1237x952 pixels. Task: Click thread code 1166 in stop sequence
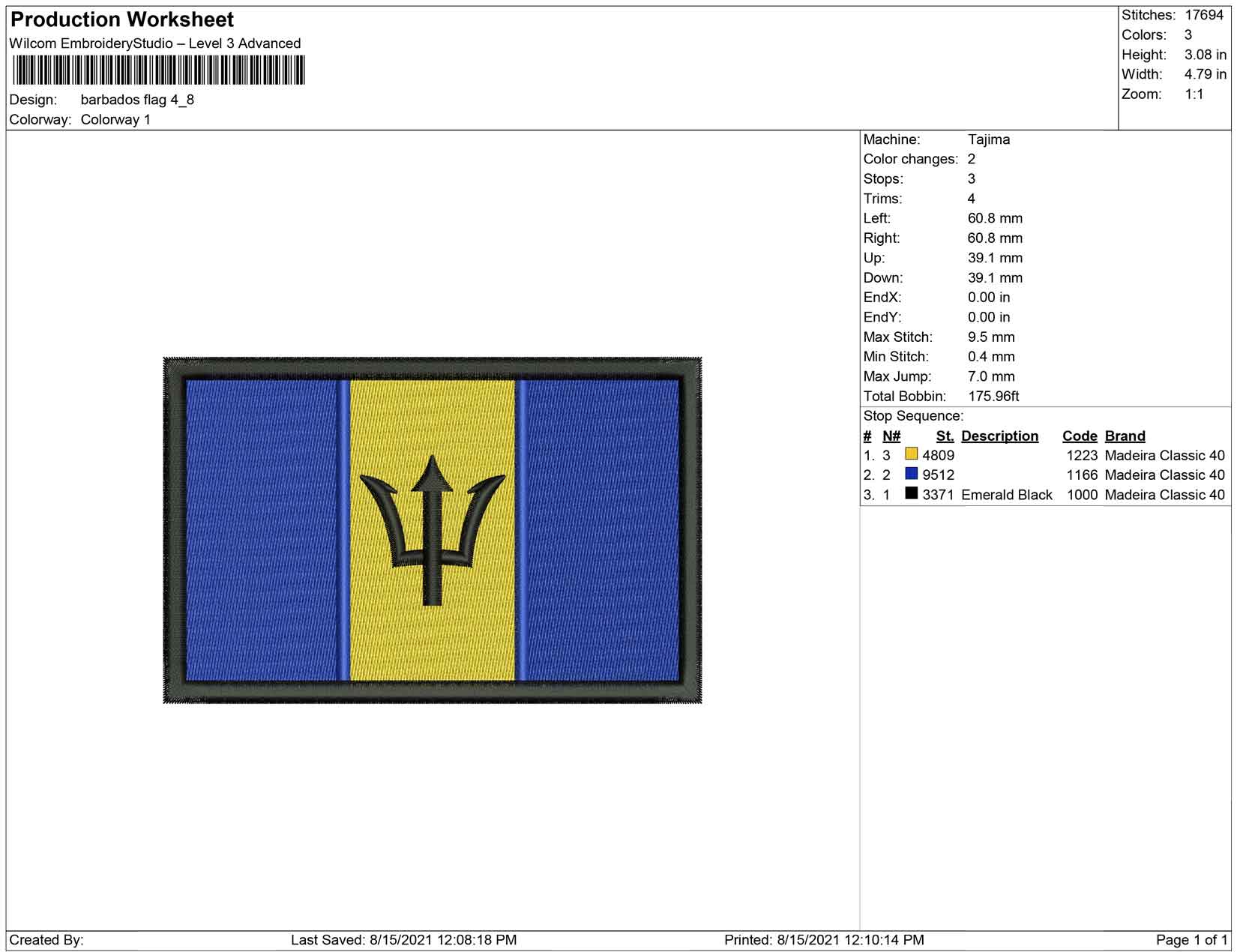click(x=1082, y=475)
